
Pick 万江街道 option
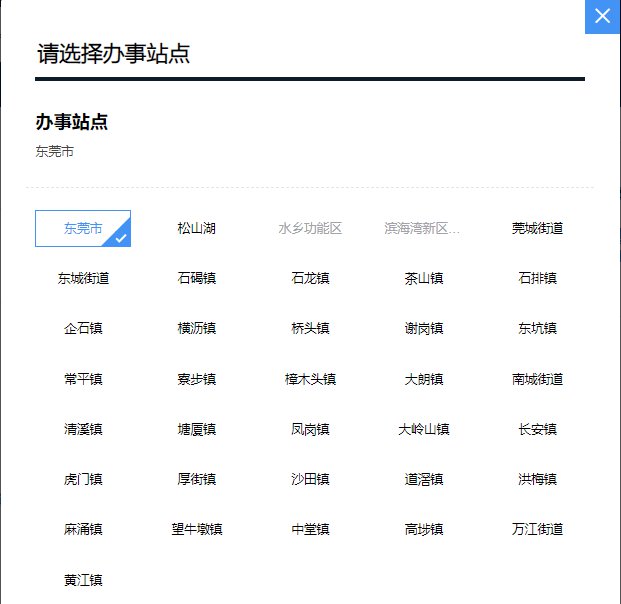pyautogui.click(x=537, y=529)
